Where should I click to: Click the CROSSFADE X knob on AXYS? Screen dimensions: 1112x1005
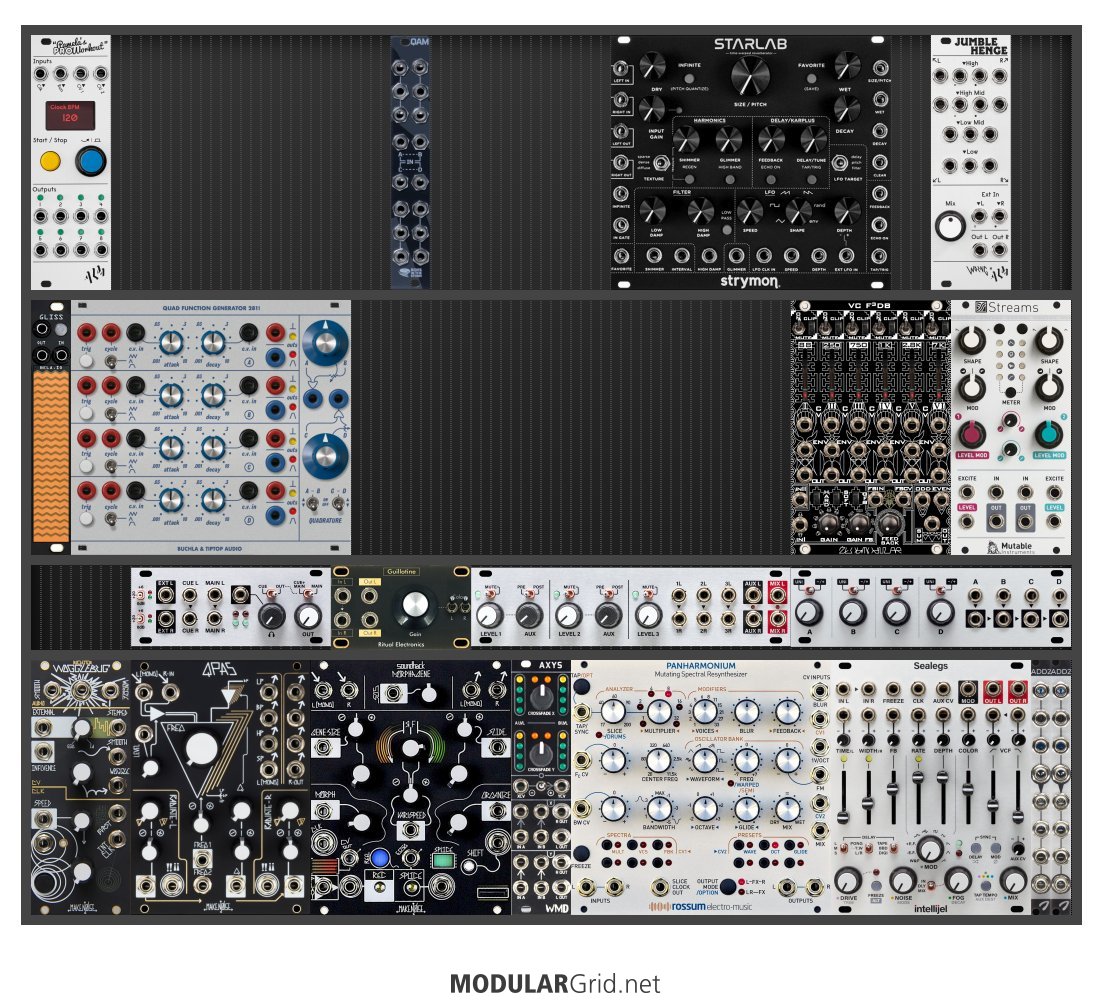click(x=541, y=695)
